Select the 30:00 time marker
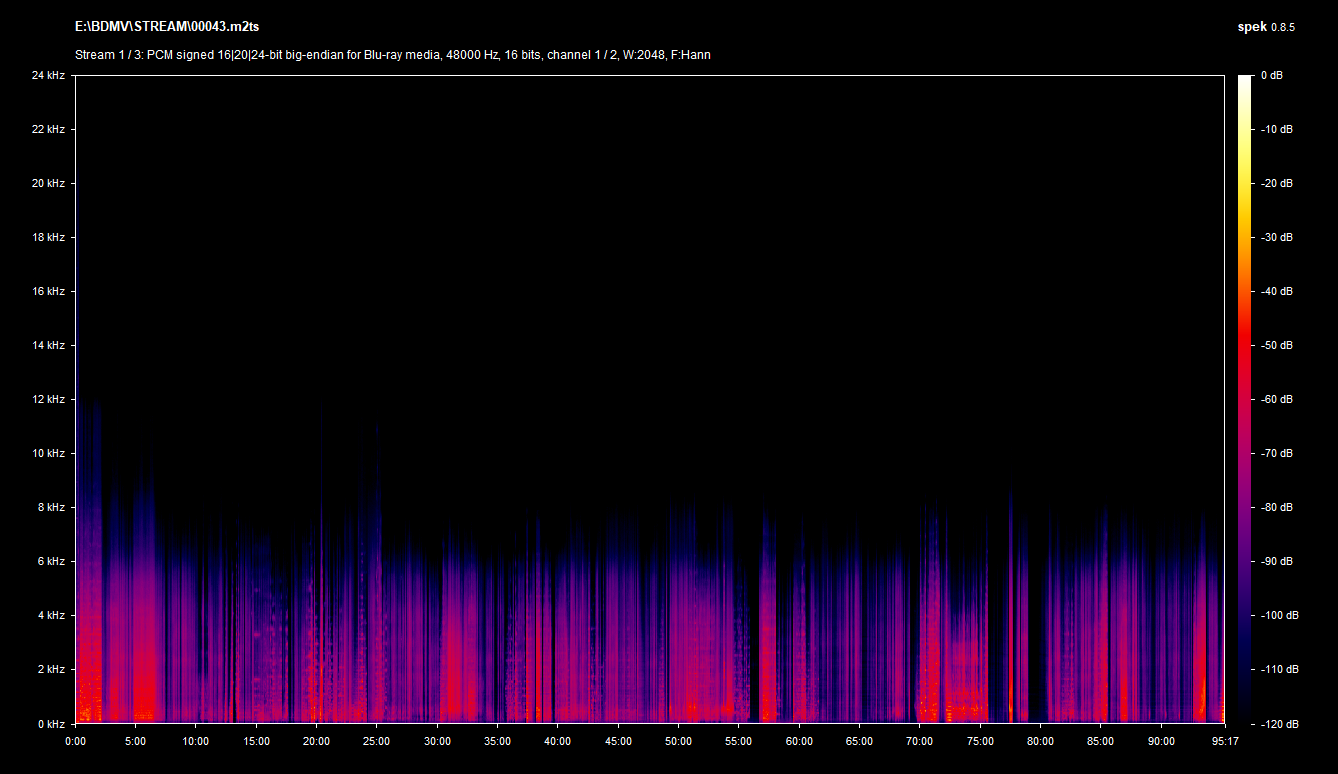Image resolution: width=1338 pixels, height=774 pixels. point(437,741)
